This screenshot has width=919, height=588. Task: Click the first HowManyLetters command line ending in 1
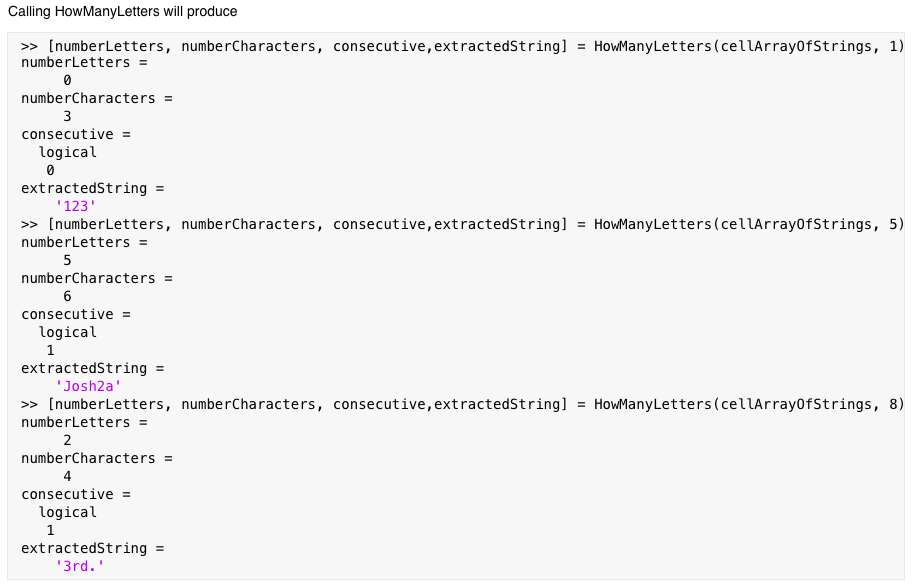pyautogui.click(x=462, y=45)
